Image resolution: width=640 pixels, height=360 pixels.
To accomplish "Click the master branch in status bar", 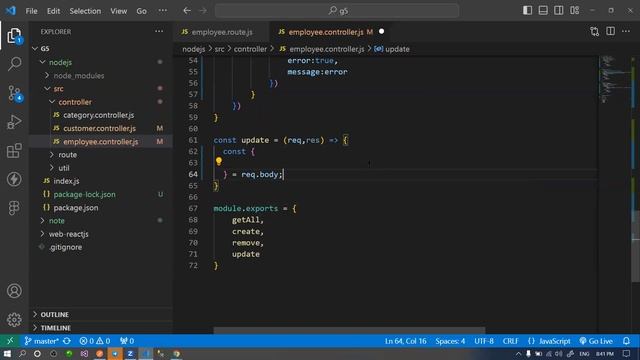I will 41,341.
